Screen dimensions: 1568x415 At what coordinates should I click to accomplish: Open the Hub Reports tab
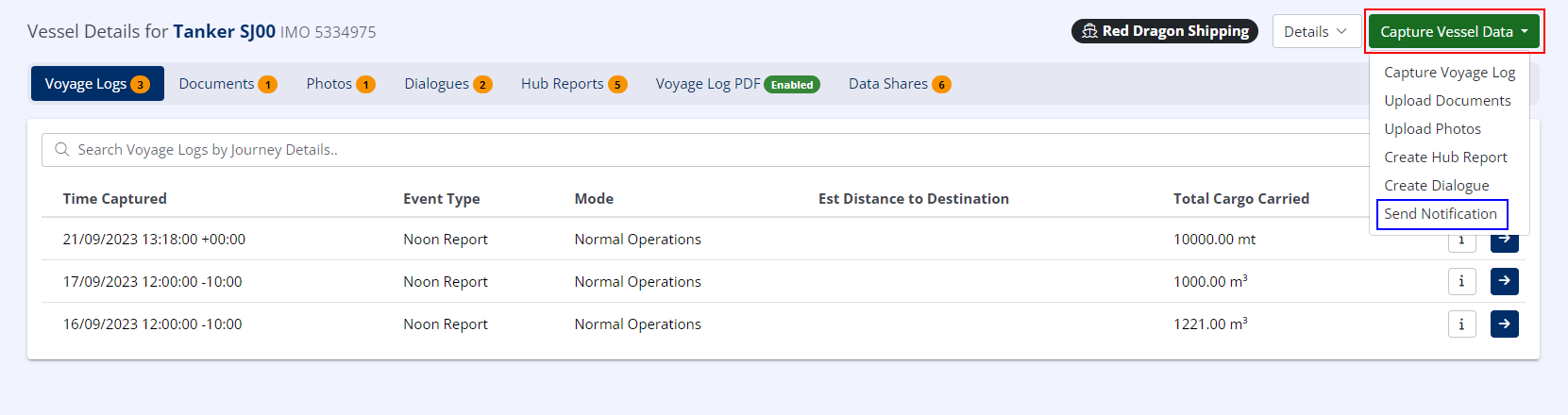point(573,84)
